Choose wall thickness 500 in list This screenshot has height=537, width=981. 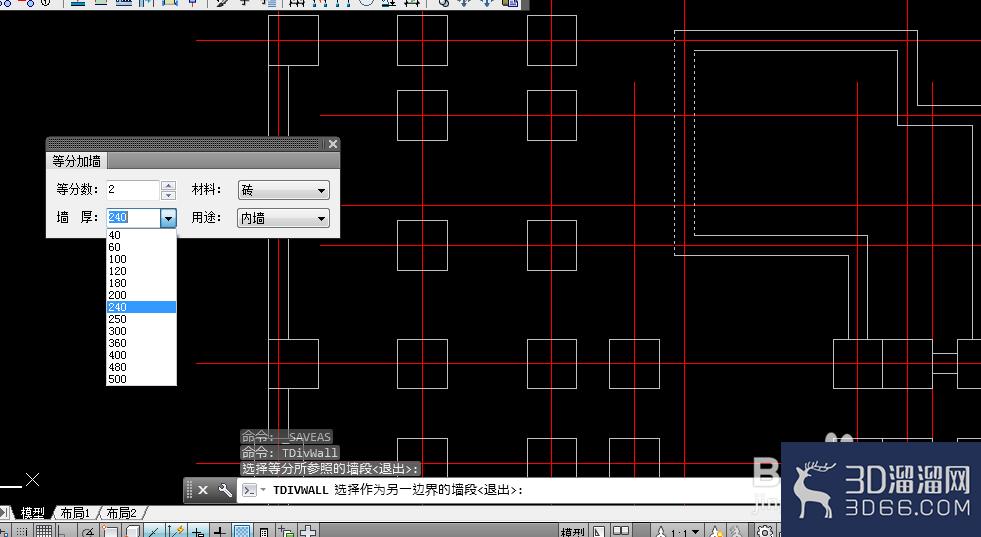tap(141, 379)
